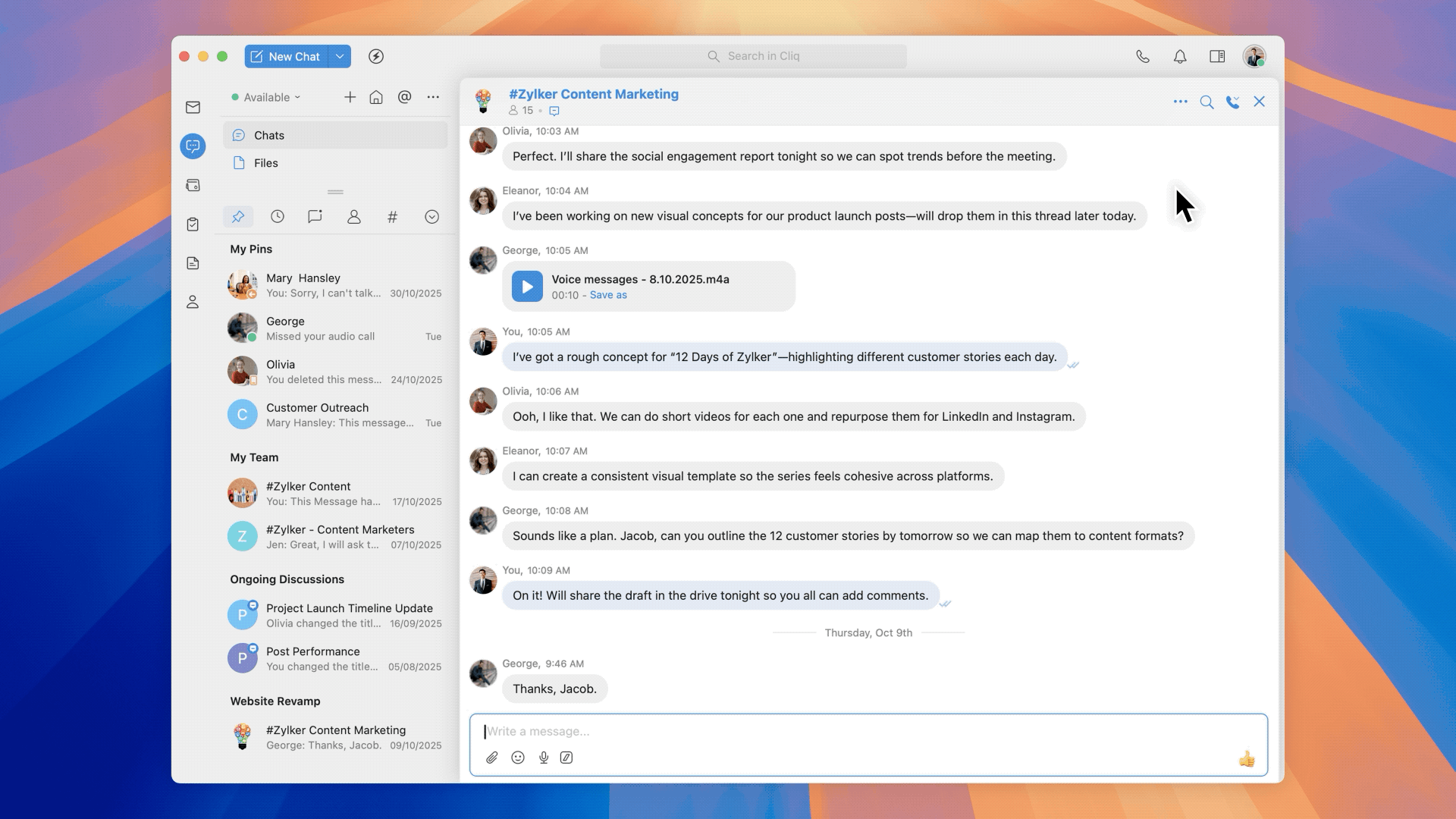Click the home icon in chat list header
The image size is (1456, 819).
(376, 97)
